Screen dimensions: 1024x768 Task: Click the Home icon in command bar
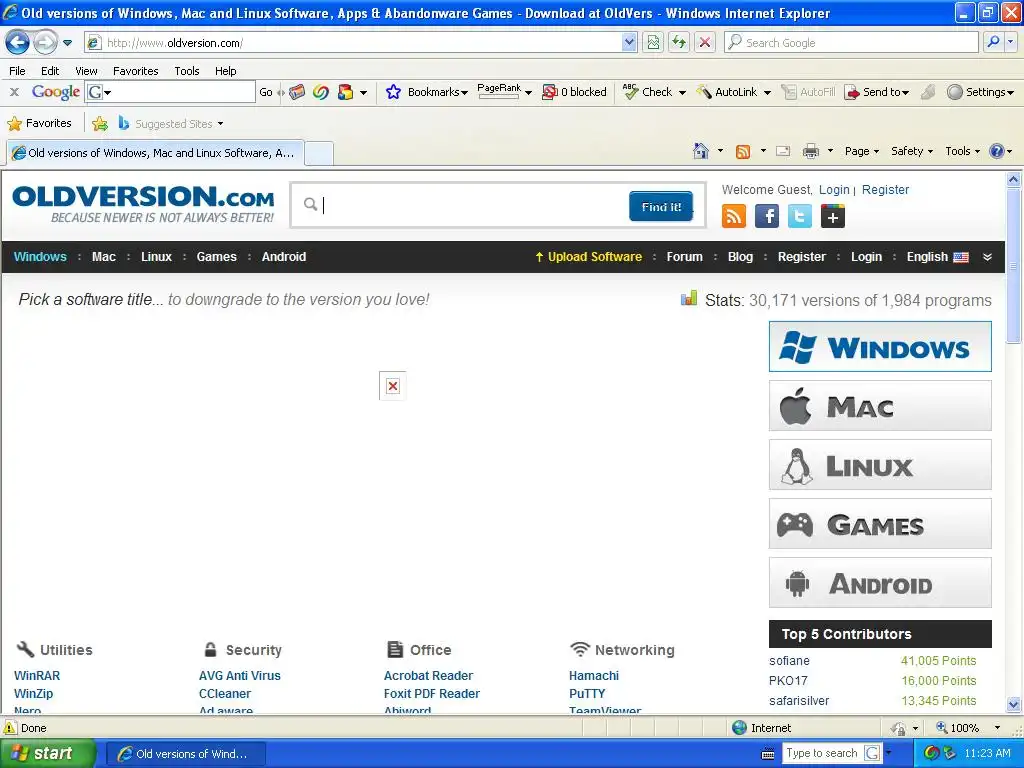point(701,152)
